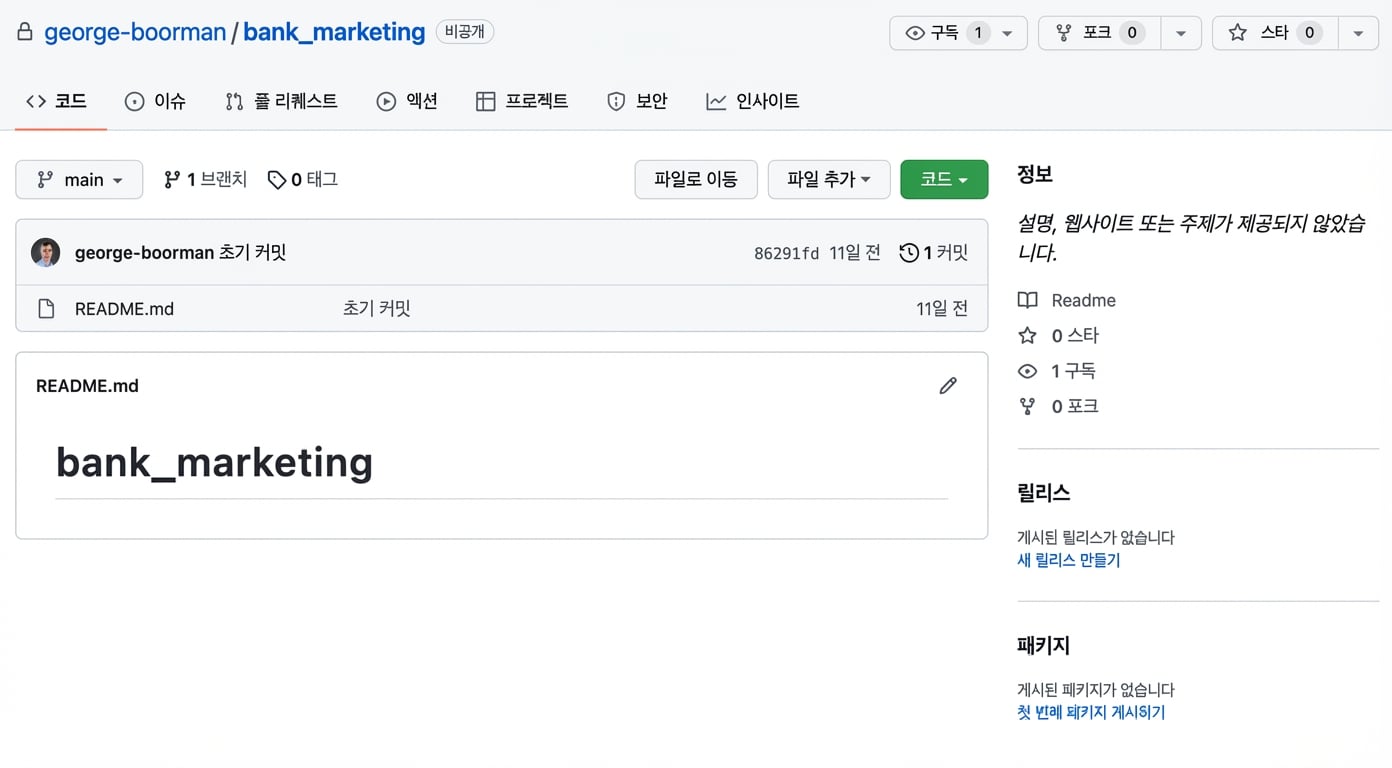Click the 1 브랜치 link

[x=206, y=180]
